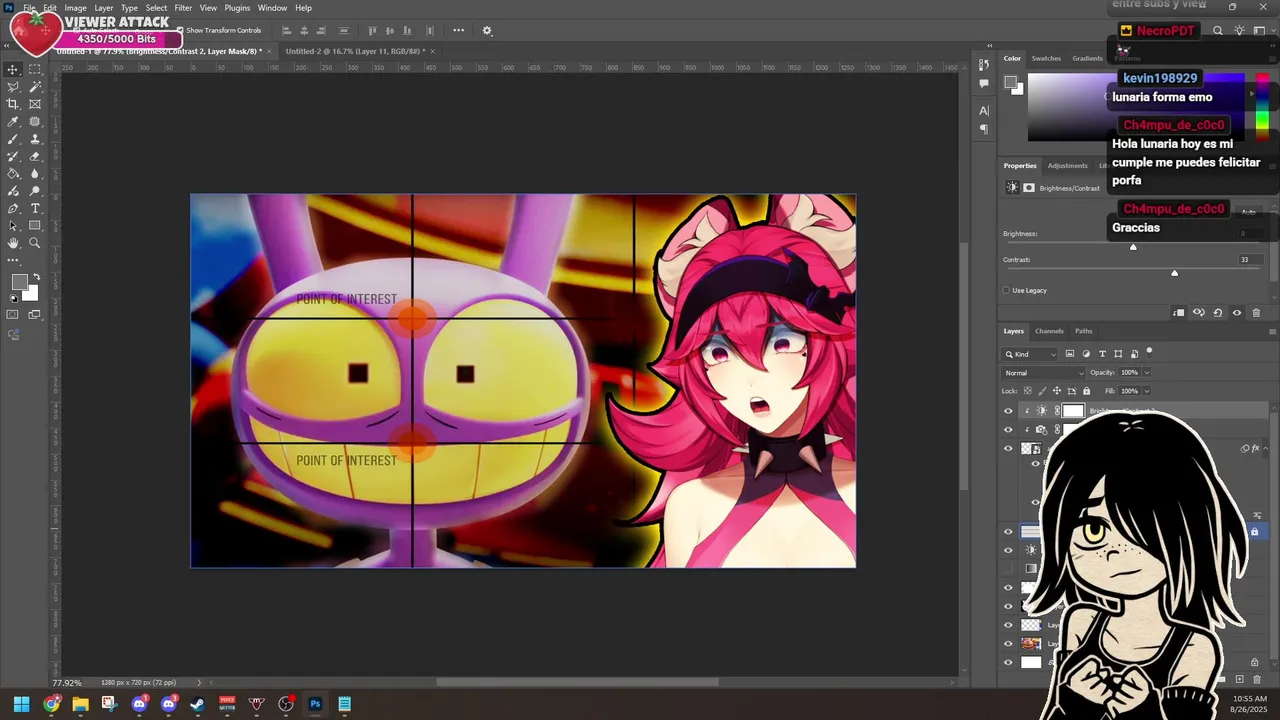
Task: Select the Frame tool
Action: pyautogui.click(x=35, y=104)
